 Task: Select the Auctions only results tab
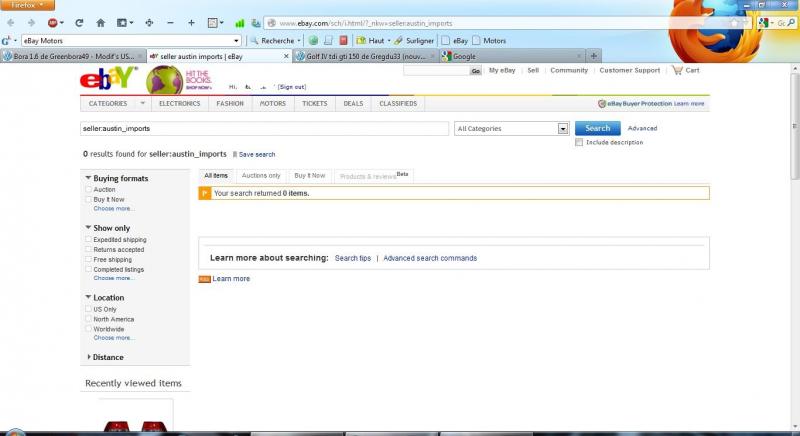coord(261,175)
